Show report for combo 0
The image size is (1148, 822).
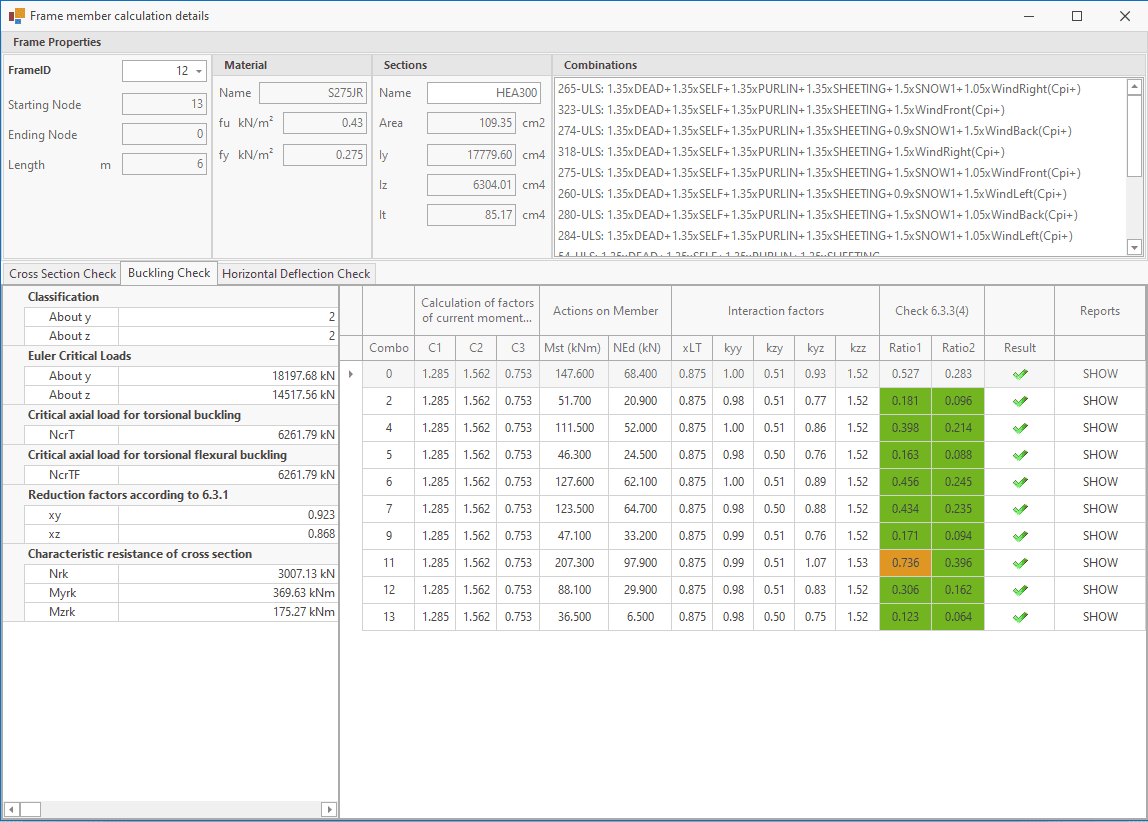[1099, 374]
